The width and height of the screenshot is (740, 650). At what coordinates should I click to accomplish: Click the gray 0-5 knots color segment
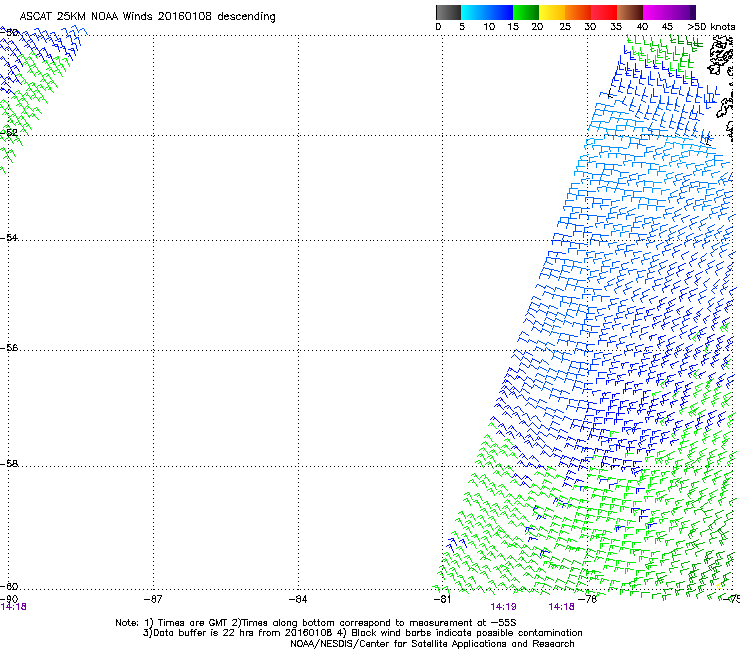point(448,12)
